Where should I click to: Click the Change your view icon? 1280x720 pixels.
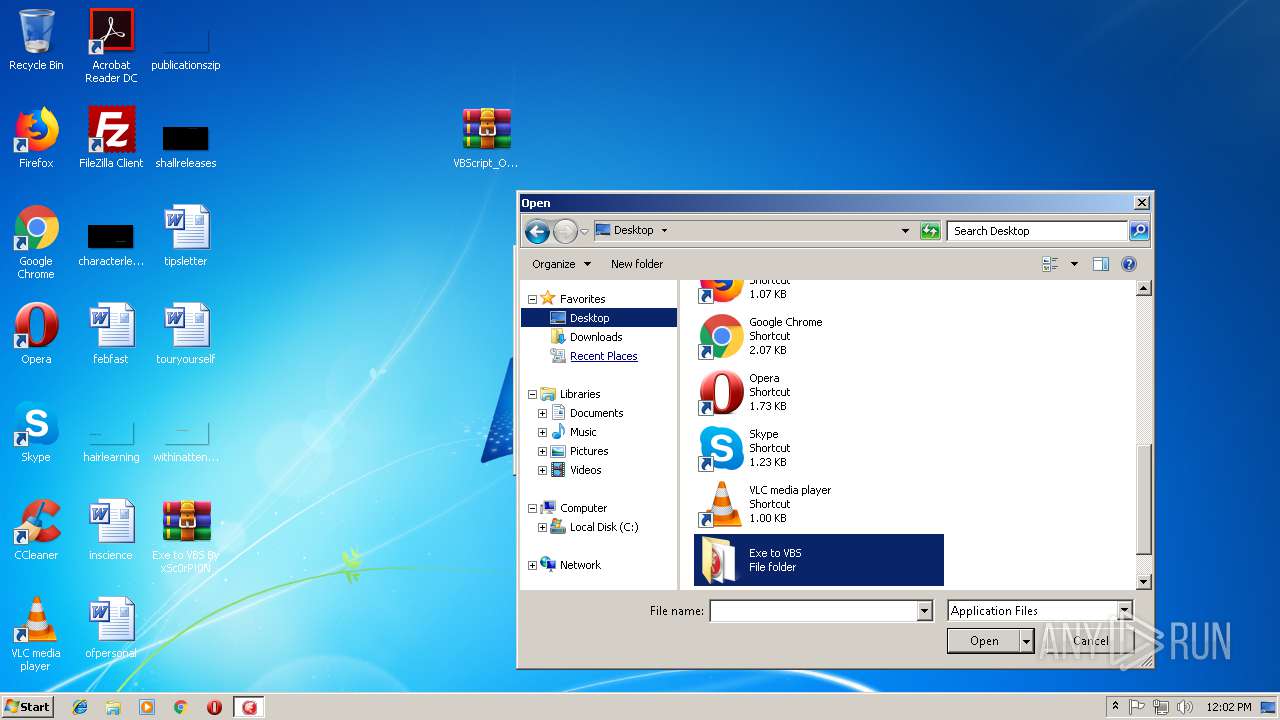click(x=1050, y=264)
